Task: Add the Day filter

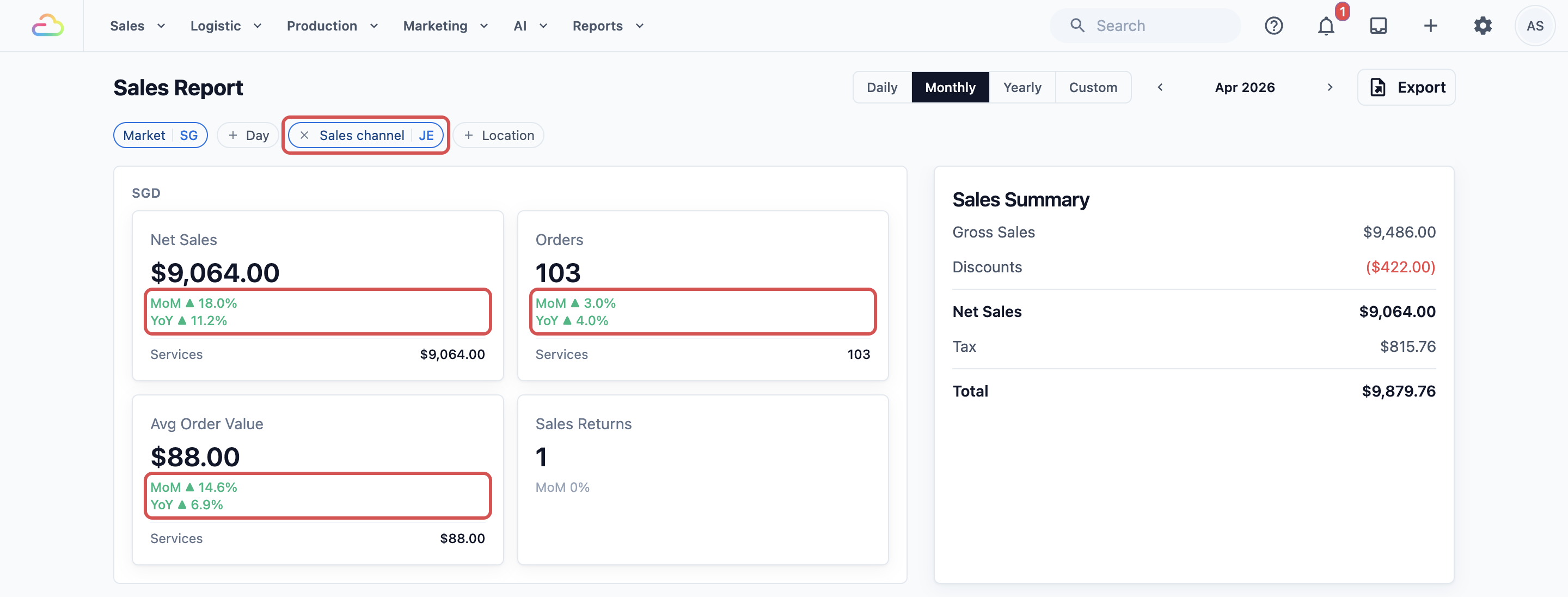Action: pyautogui.click(x=248, y=135)
